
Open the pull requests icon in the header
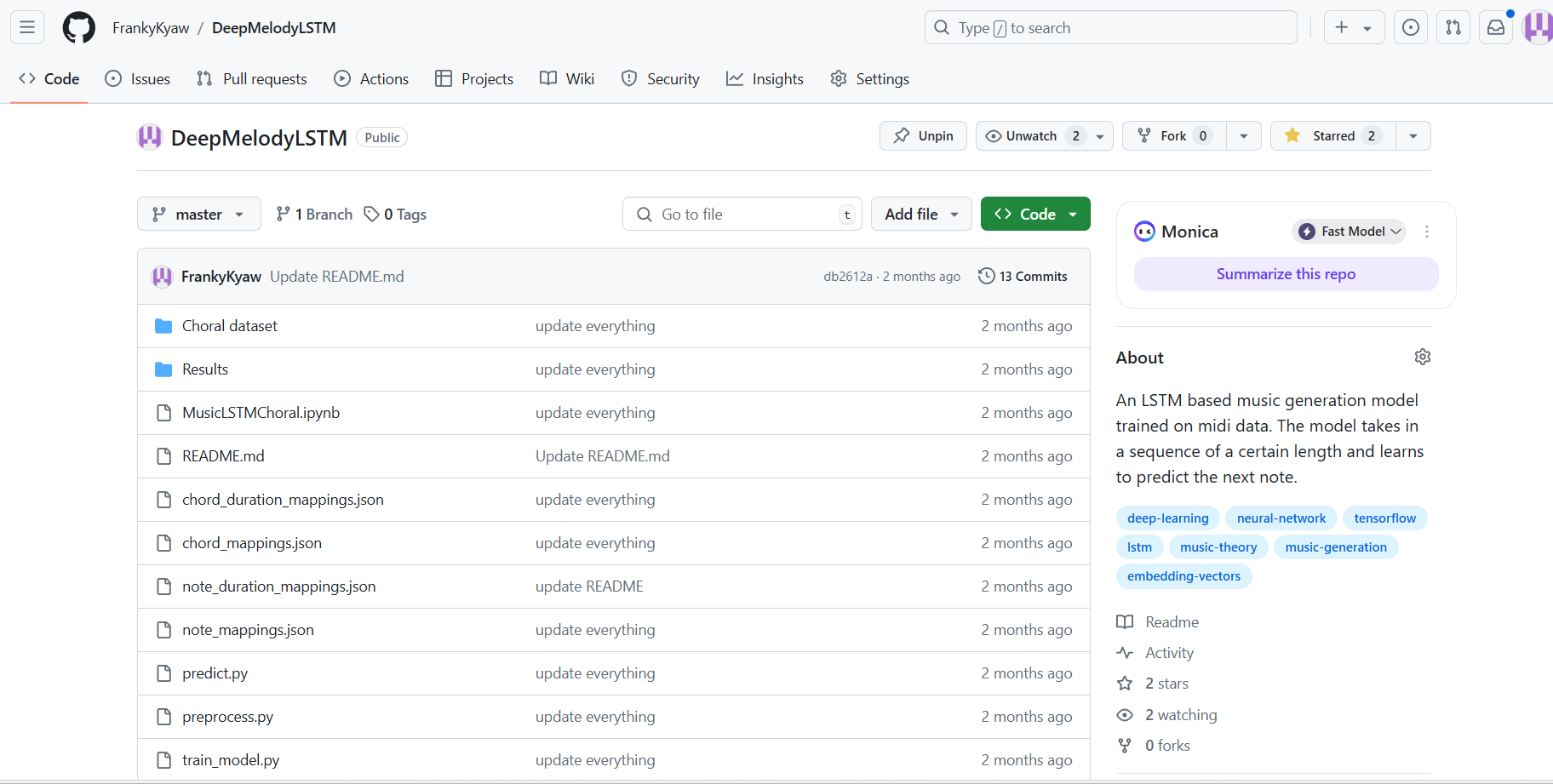point(1453,27)
